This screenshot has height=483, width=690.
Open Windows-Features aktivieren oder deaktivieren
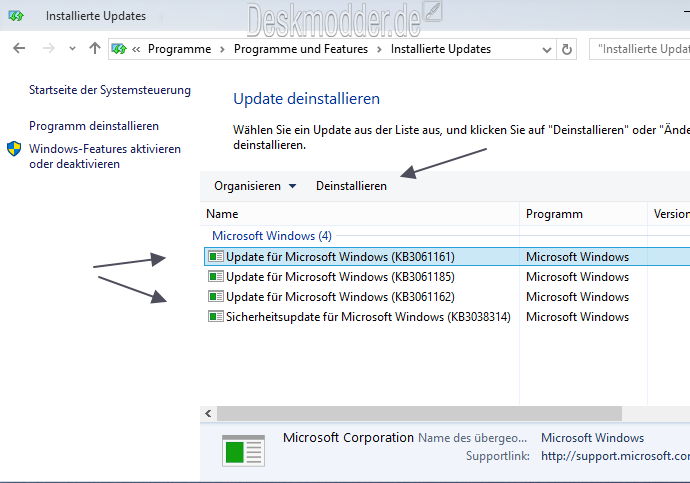[105, 156]
